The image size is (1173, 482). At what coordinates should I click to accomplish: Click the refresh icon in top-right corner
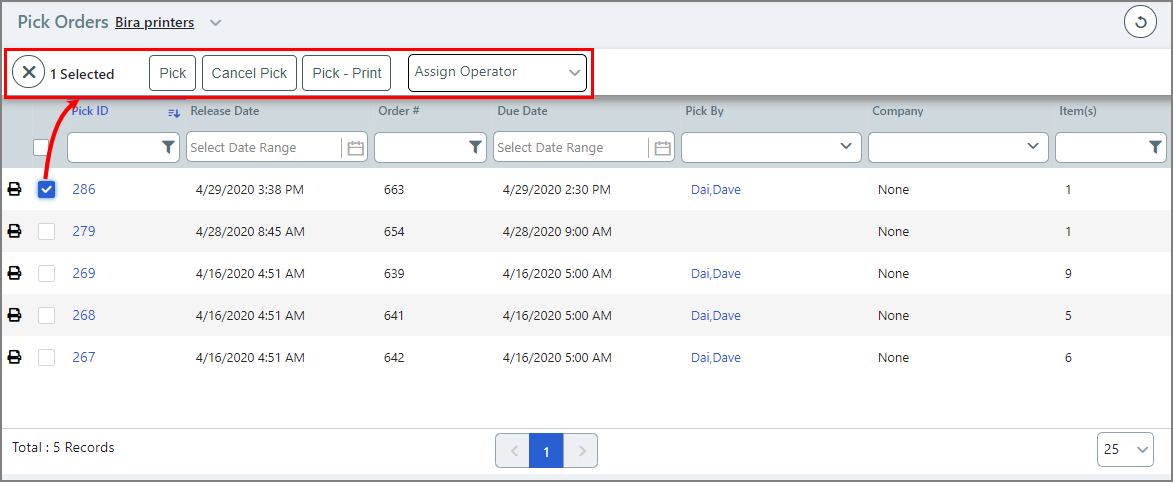[1140, 21]
